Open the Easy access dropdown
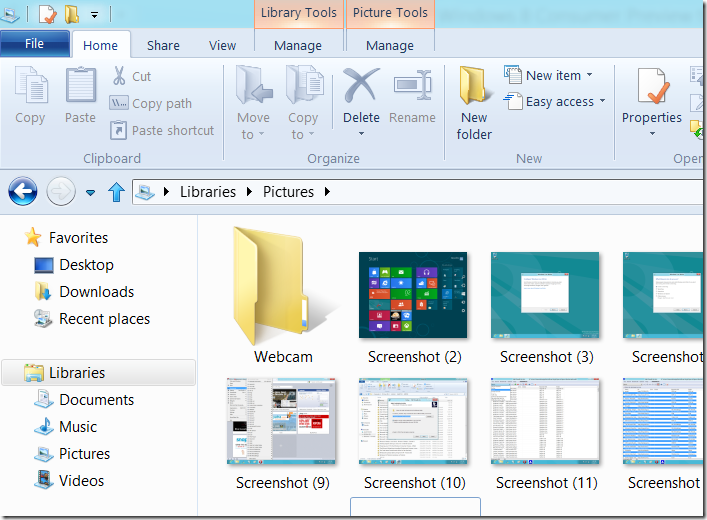 (x=602, y=101)
